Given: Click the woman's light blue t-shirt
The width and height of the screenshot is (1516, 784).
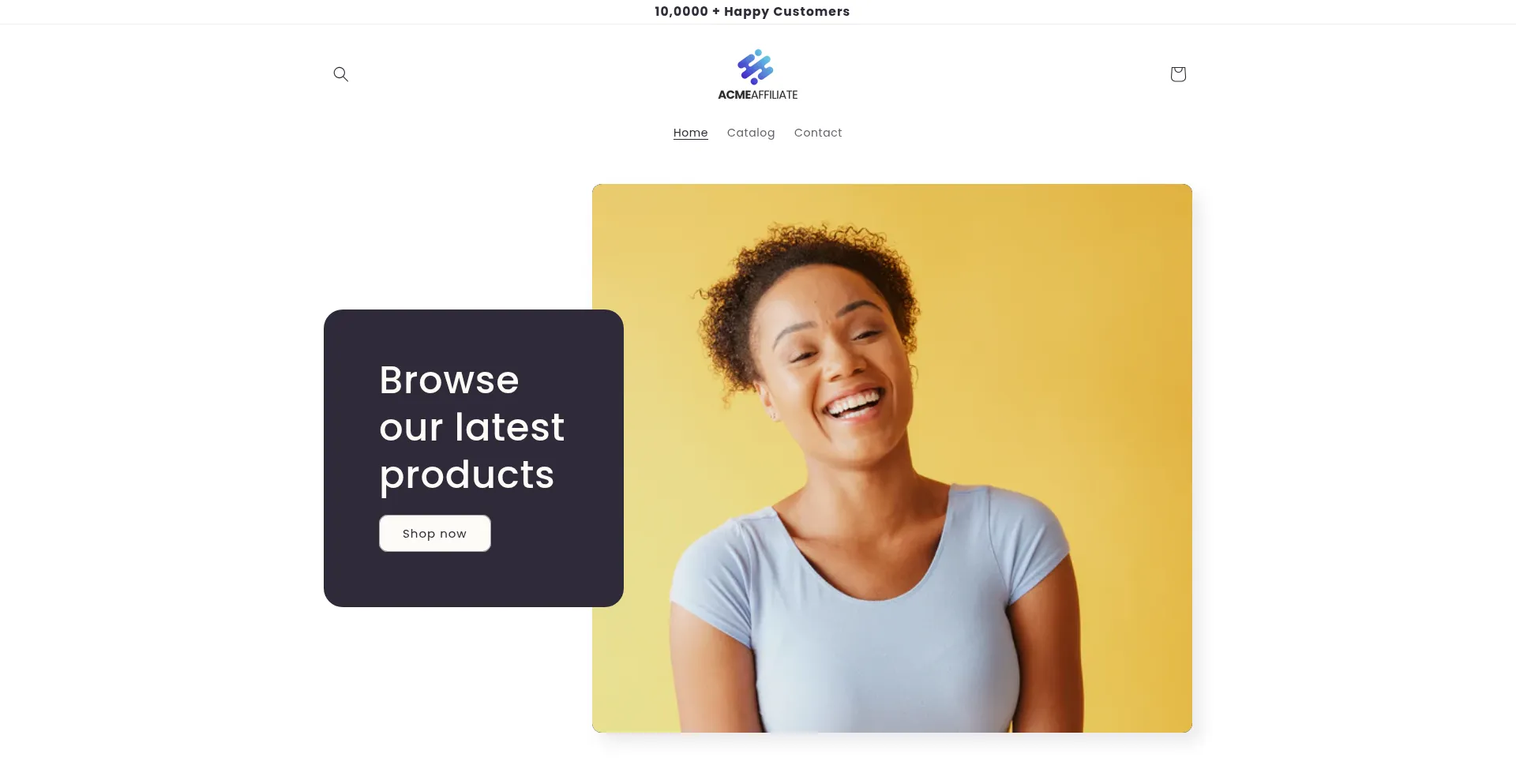Looking at the screenshot, I should click(x=876, y=624).
